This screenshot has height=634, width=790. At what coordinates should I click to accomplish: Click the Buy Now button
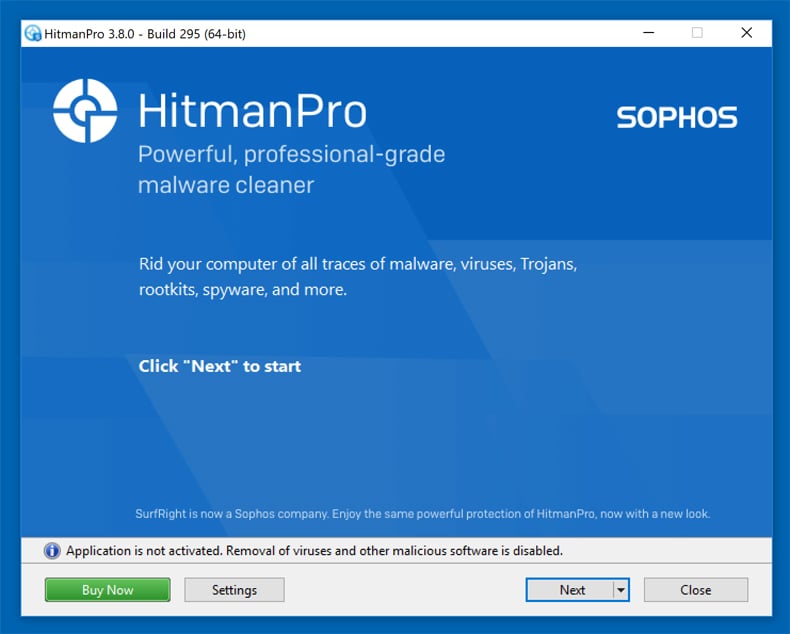107,590
